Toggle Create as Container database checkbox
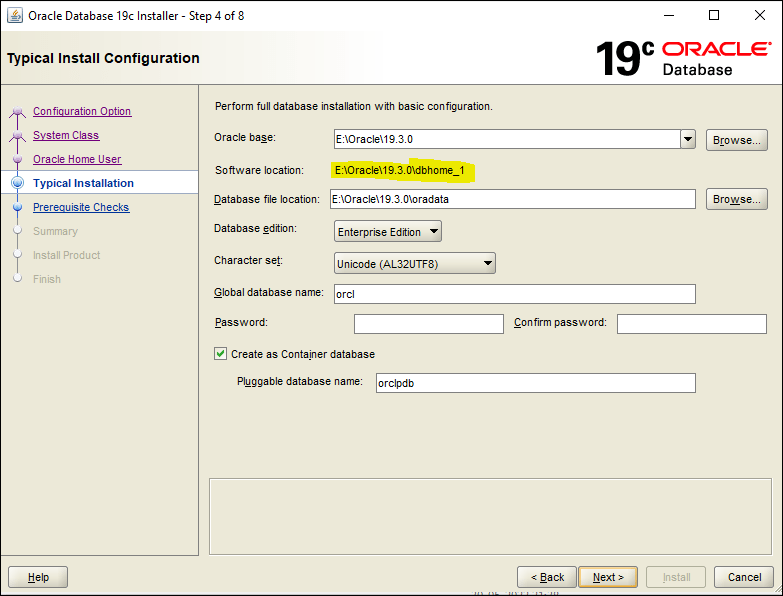 (x=220, y=354)
